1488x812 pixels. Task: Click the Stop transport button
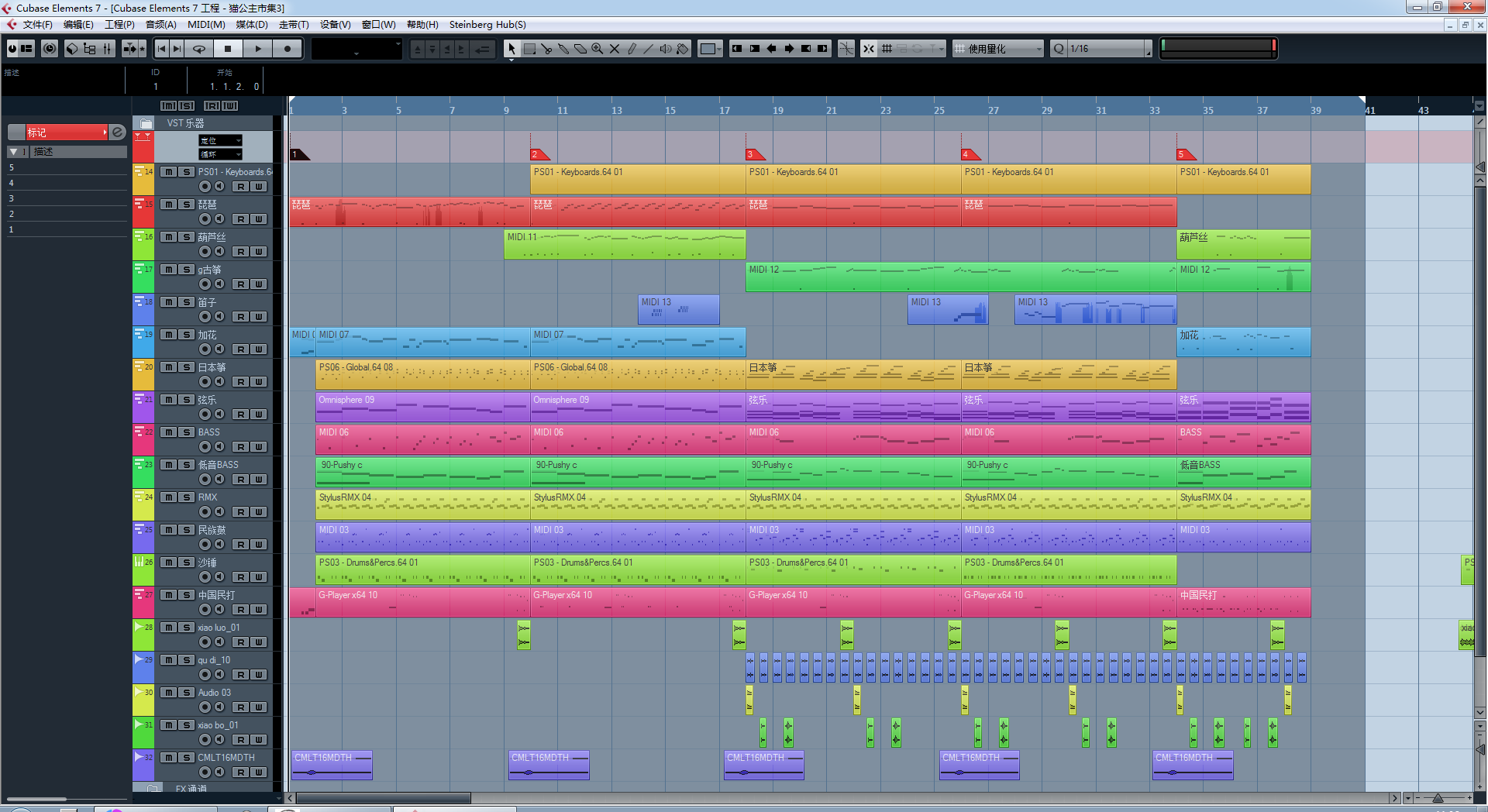(x=228, y=49)
